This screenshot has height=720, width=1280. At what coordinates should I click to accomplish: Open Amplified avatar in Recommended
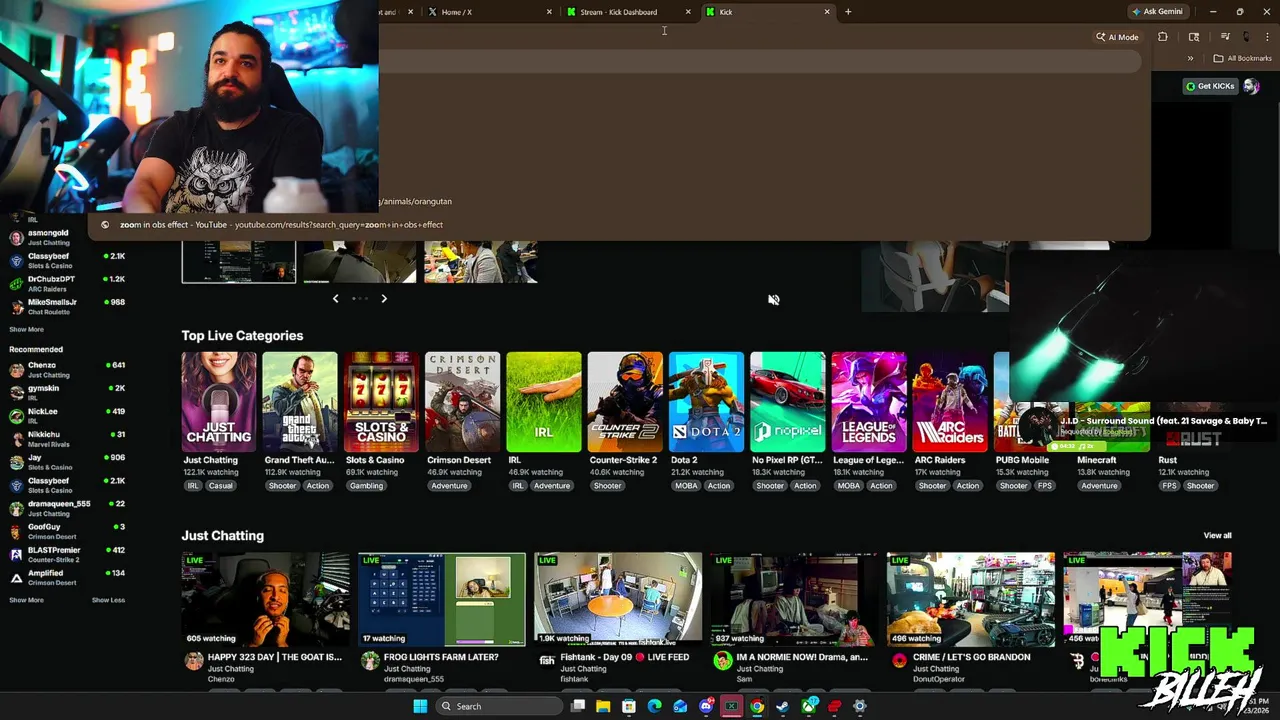[x=16, y=578]
